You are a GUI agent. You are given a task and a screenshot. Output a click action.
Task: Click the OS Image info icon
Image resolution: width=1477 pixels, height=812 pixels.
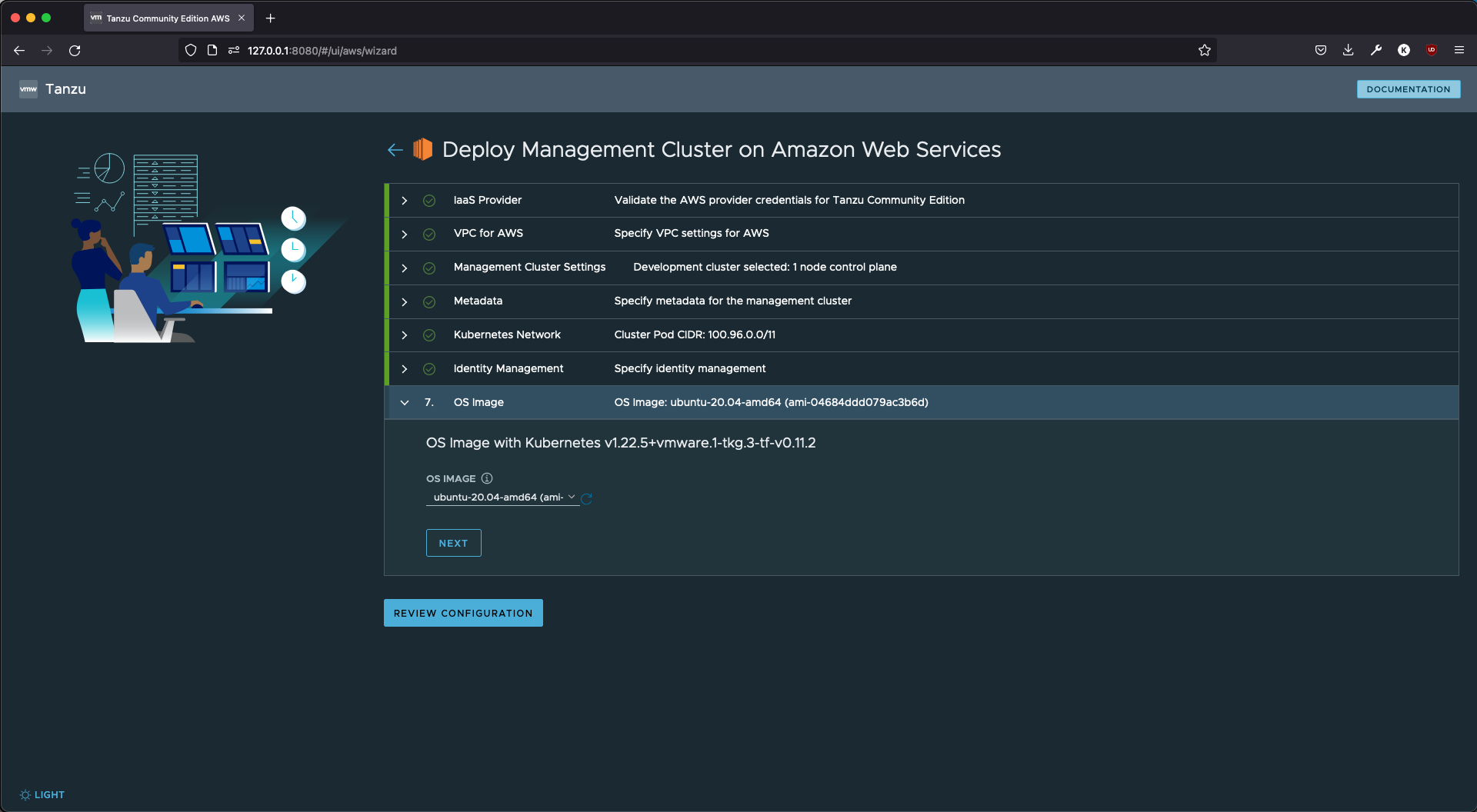click(x=487, y=478)
